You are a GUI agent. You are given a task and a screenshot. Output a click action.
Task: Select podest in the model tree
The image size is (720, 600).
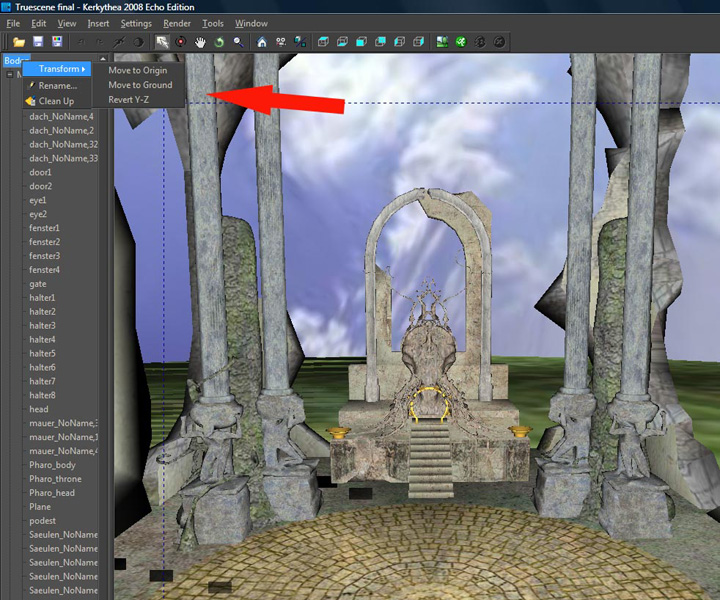(x=42, y=521)
